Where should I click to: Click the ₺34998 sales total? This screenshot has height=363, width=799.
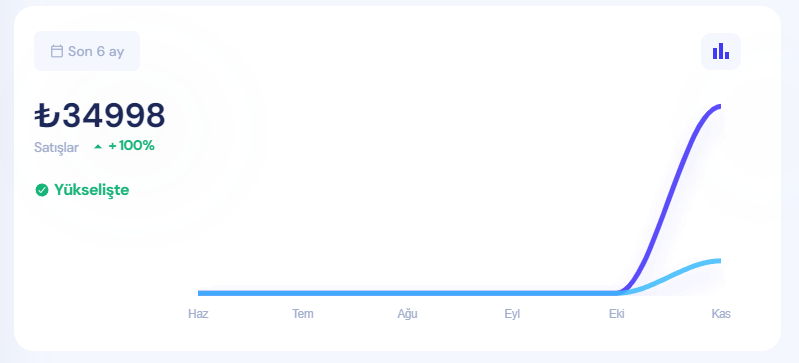click(100, 115)
